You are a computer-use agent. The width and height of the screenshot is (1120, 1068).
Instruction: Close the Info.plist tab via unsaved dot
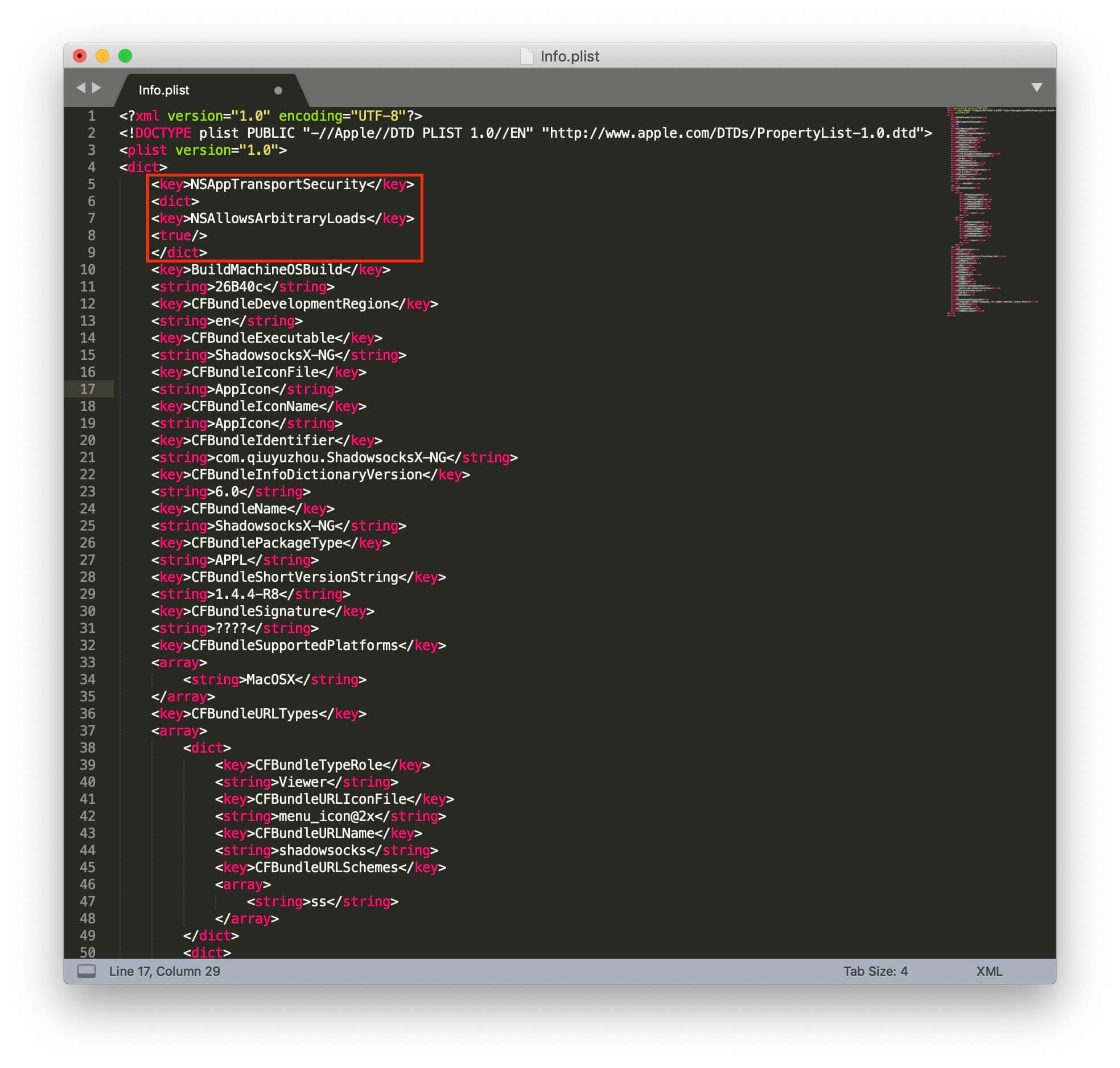tap(278, 91)
